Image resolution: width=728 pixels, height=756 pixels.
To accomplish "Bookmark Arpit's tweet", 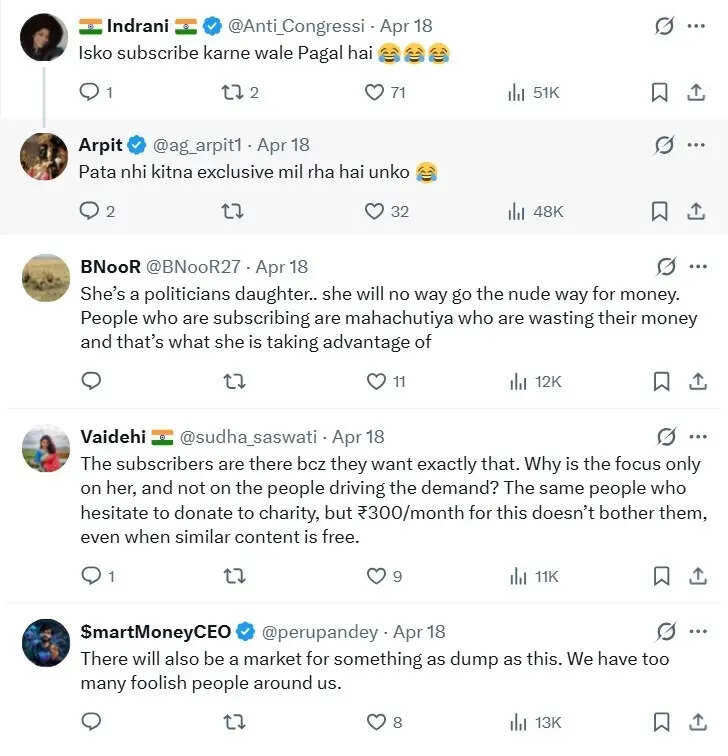I will tap(660, 211).
